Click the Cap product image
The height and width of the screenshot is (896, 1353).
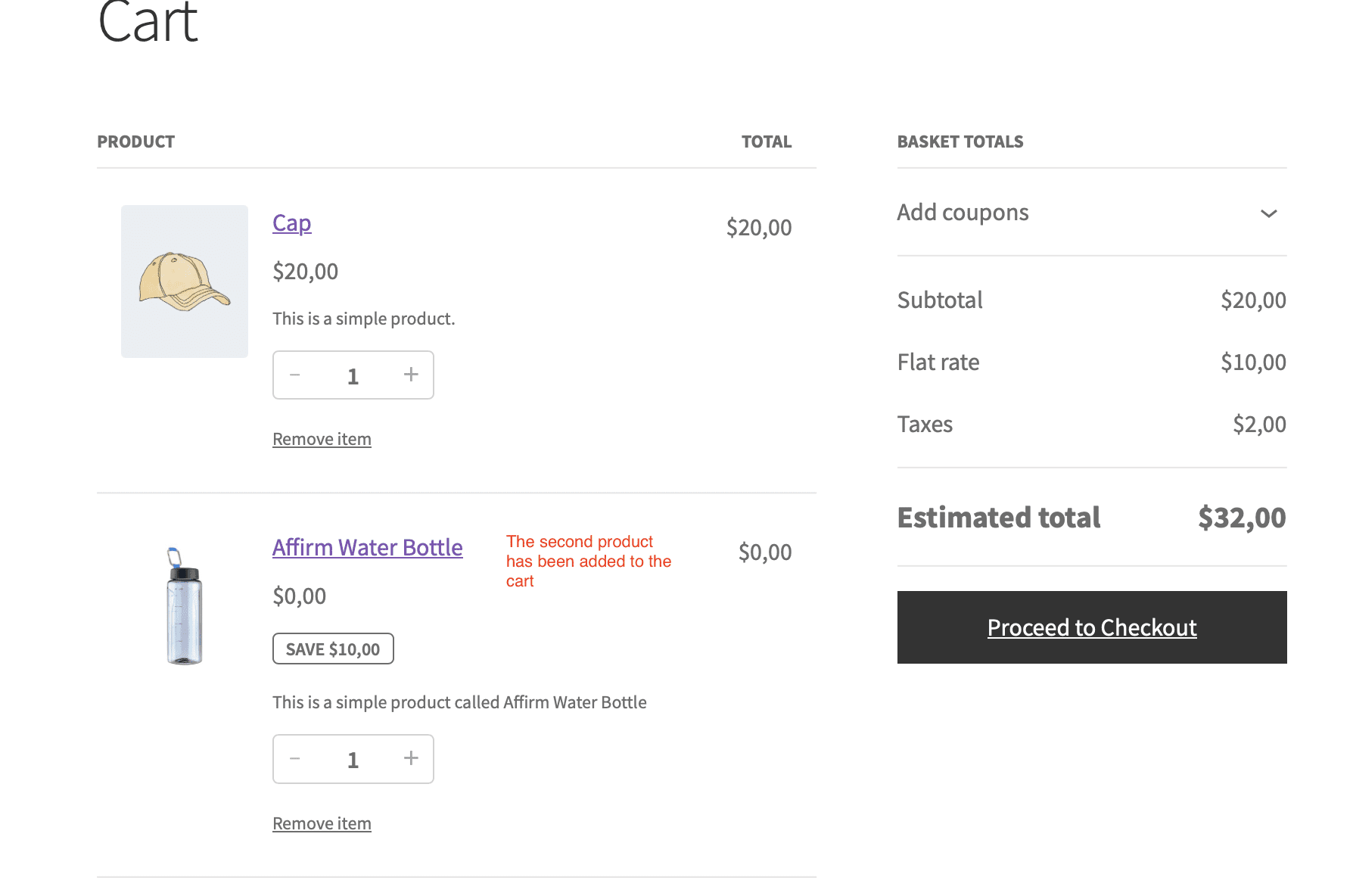[185, 282]
